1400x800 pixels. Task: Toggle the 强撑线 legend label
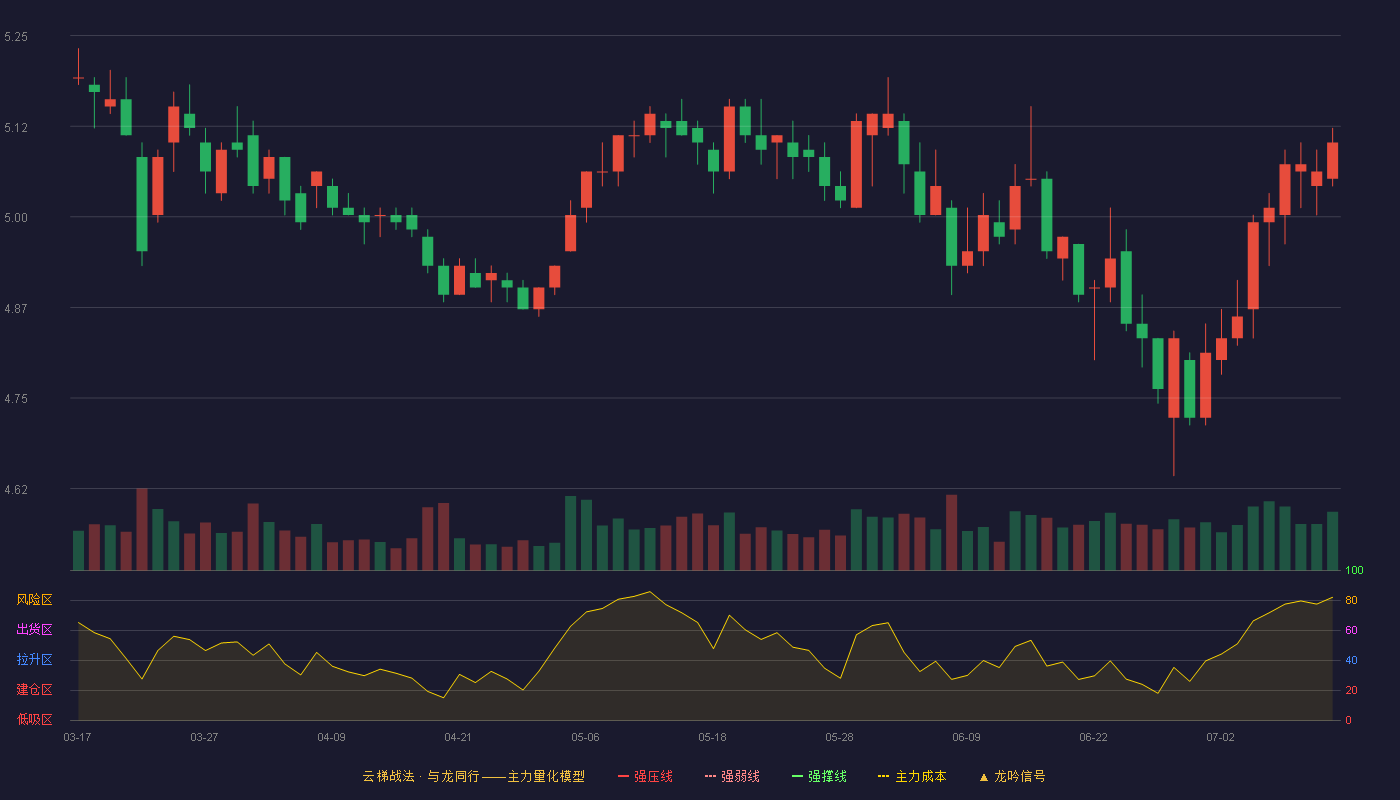[x=827, y=776]
